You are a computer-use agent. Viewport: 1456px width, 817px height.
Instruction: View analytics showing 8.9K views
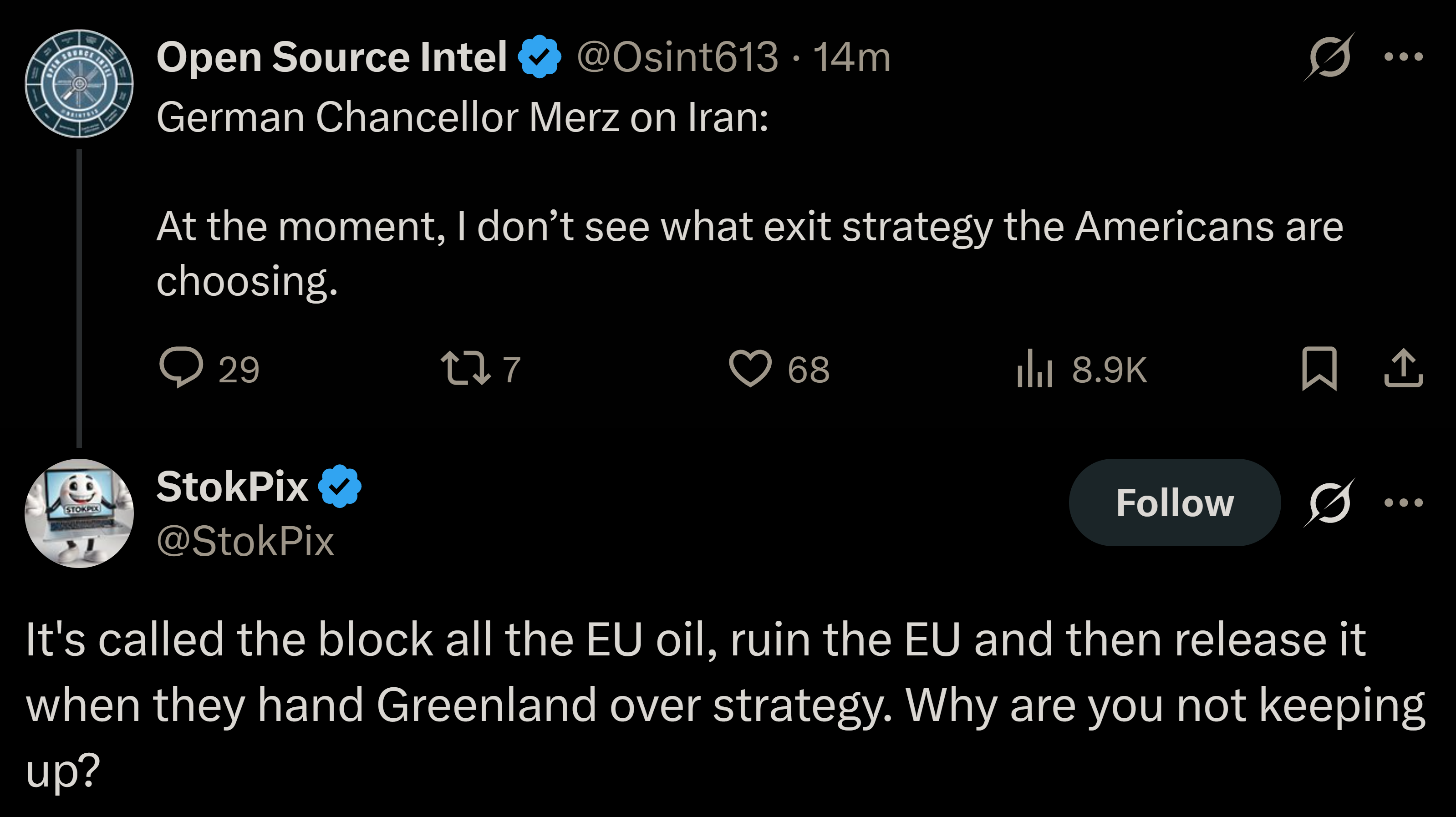coord(1034,368)
